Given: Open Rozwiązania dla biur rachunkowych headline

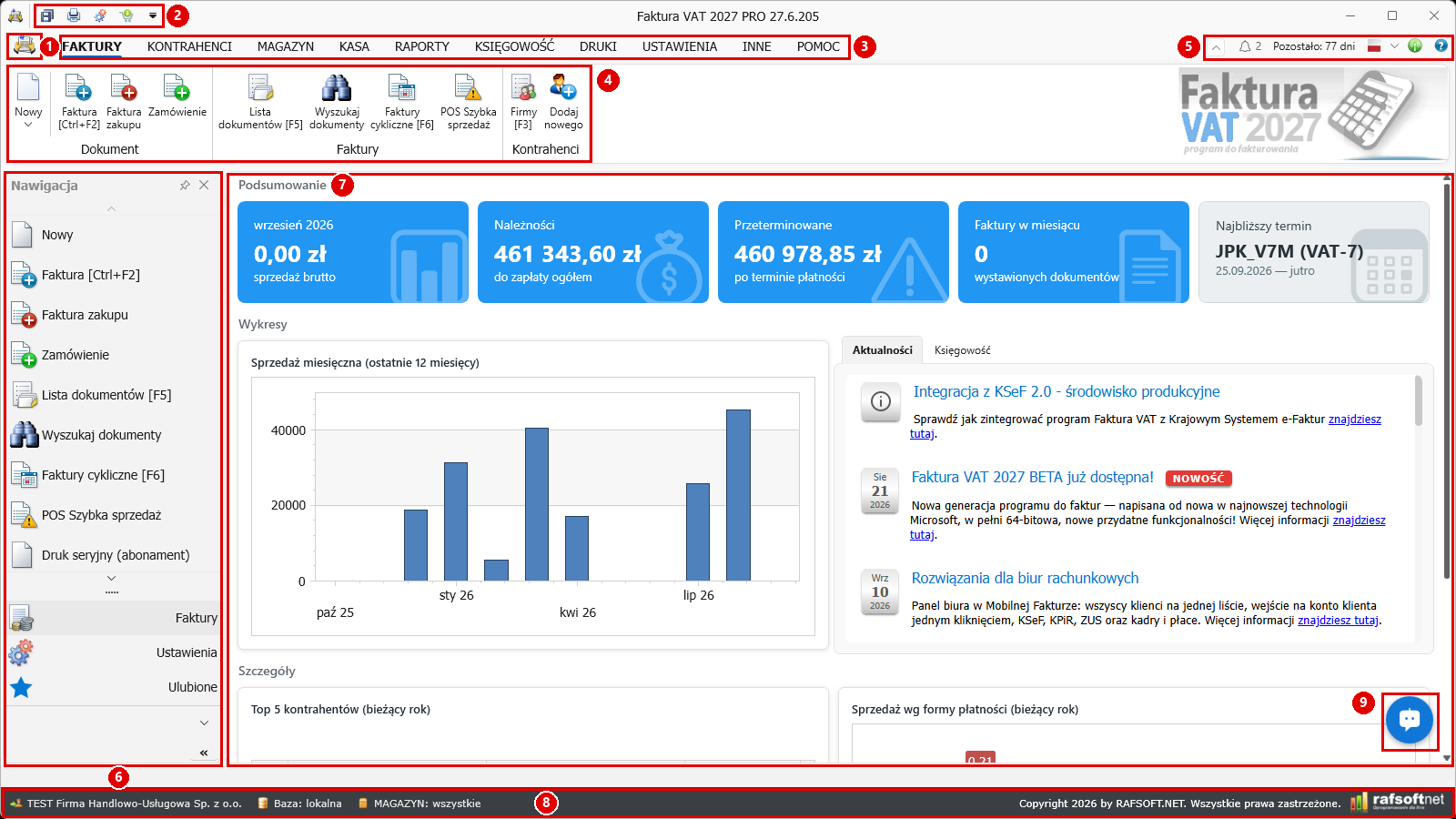Looking at the screenshot, I should [1026, 578].
